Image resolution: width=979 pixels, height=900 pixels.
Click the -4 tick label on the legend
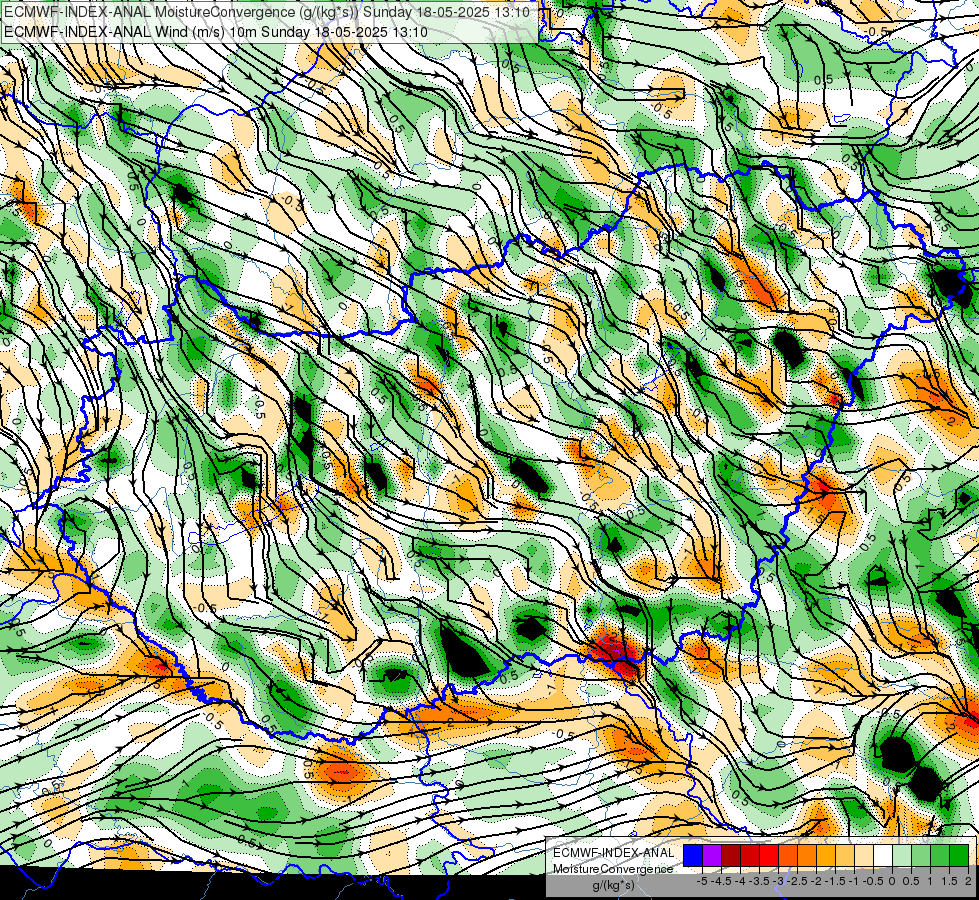[740, 881]
